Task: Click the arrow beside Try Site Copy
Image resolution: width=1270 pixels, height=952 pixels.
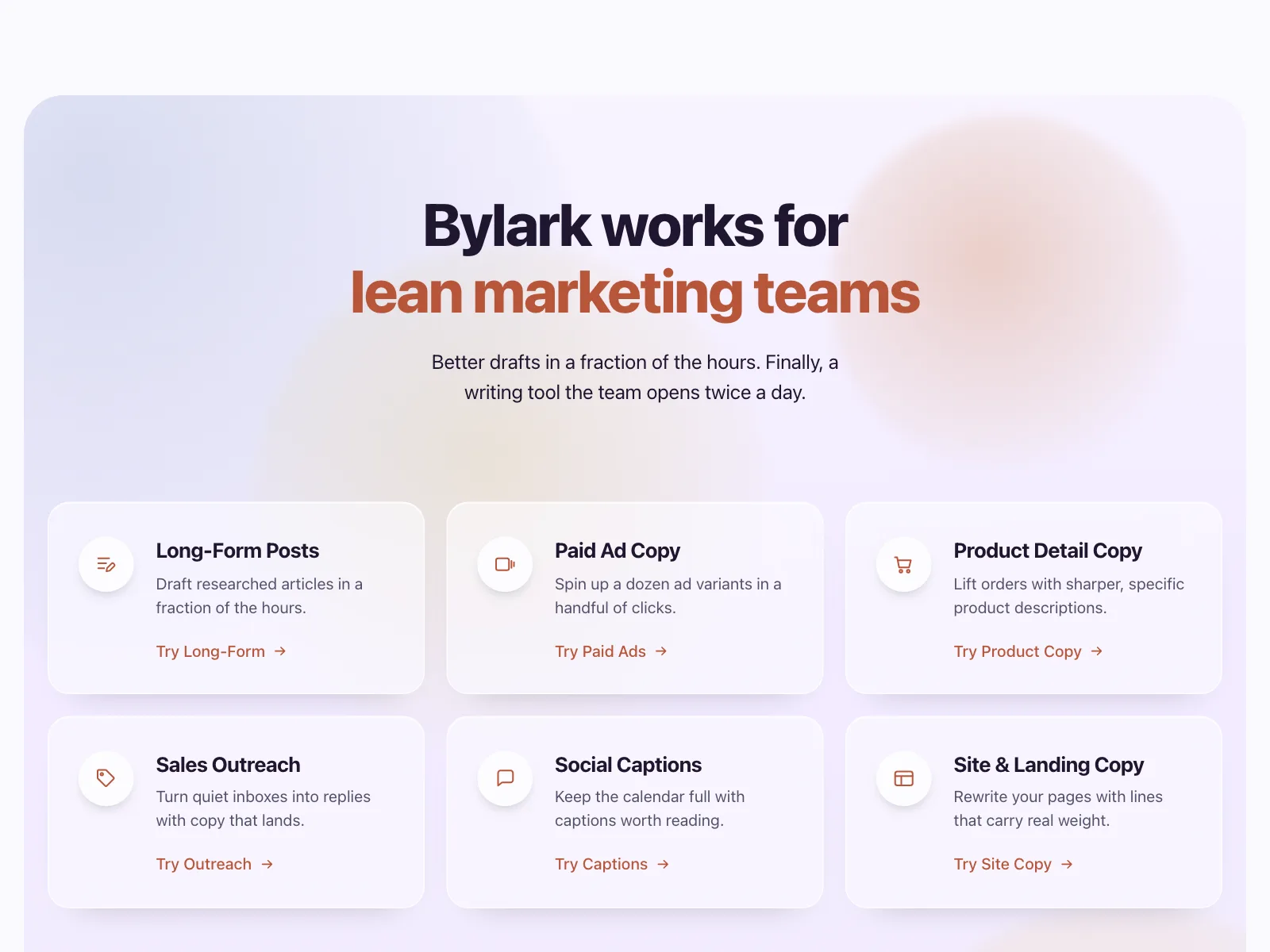Action: coord(1068,864)
